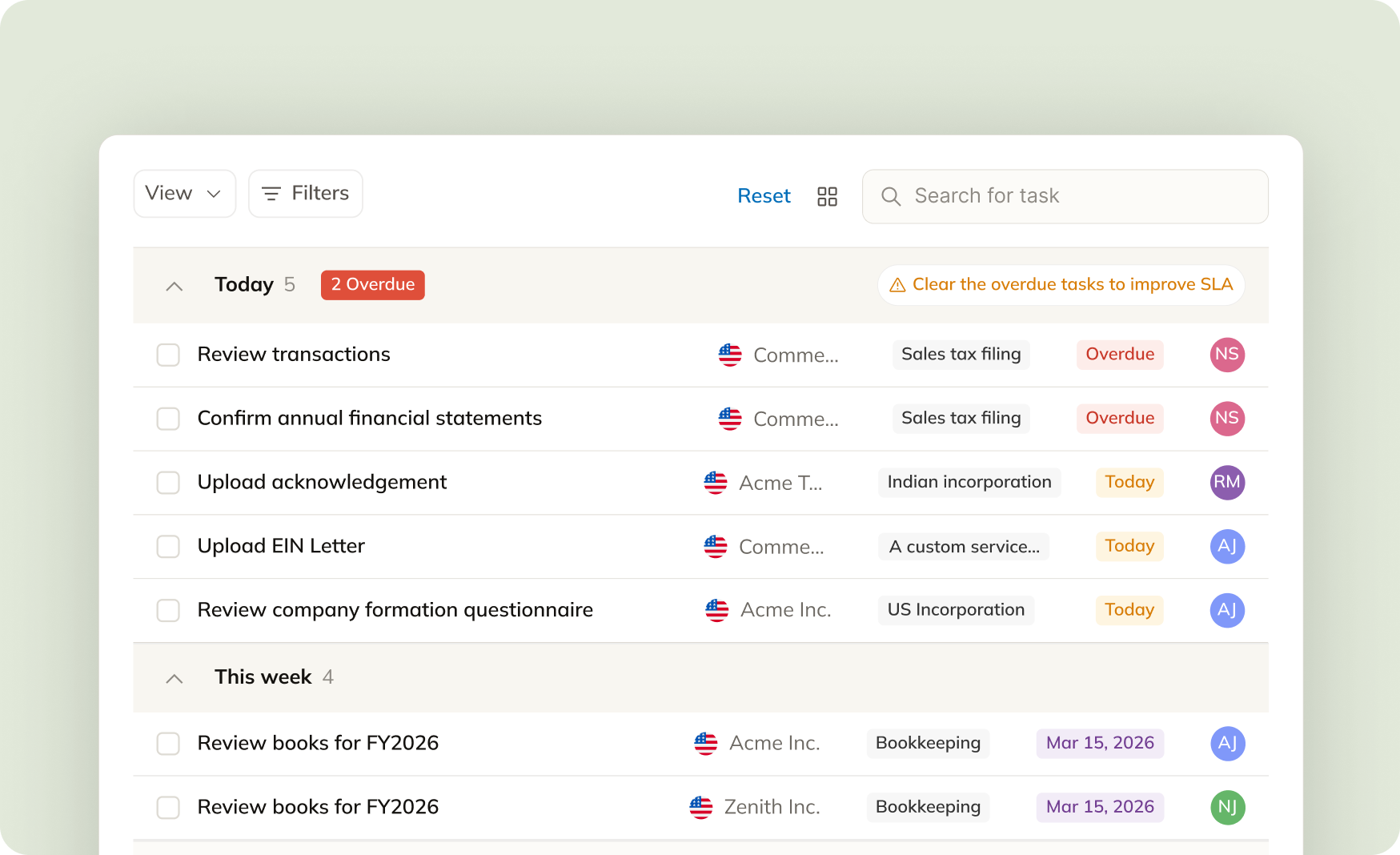
Task: Click Bookkeeping tag on Zenith Inc. row
Action: point(928,808)
